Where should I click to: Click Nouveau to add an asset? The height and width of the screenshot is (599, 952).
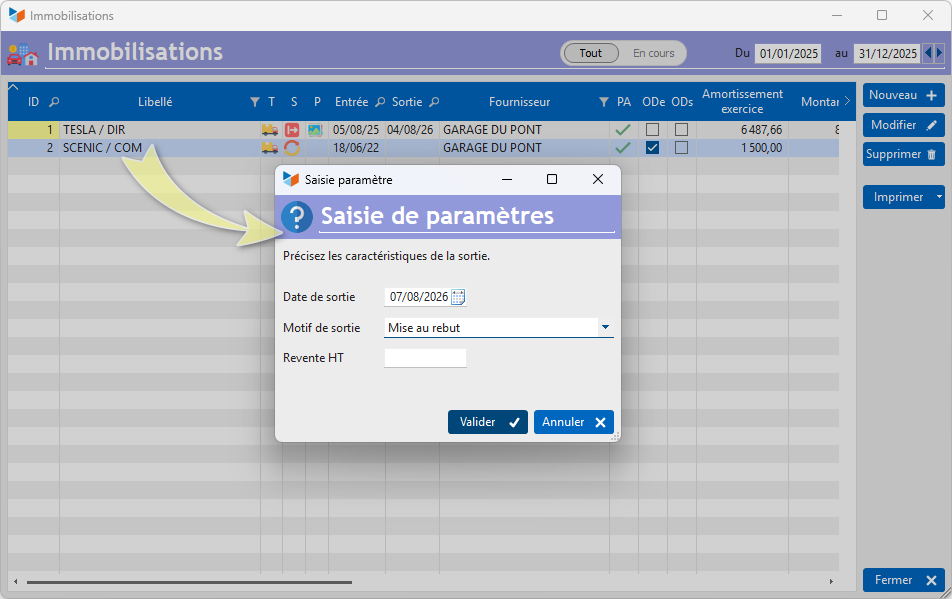tap(903, 95)
